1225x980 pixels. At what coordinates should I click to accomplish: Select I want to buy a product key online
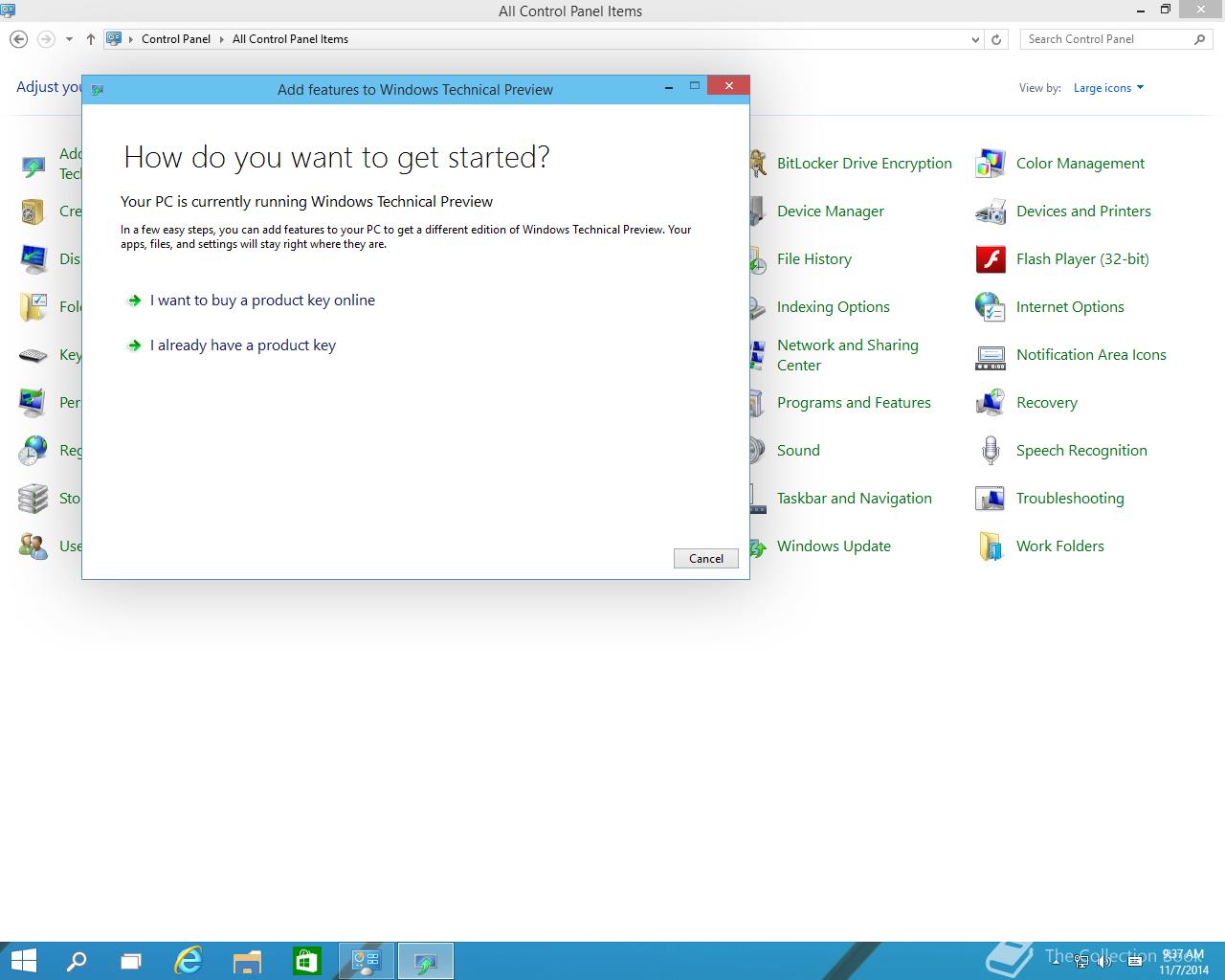[x=262, y=301]
